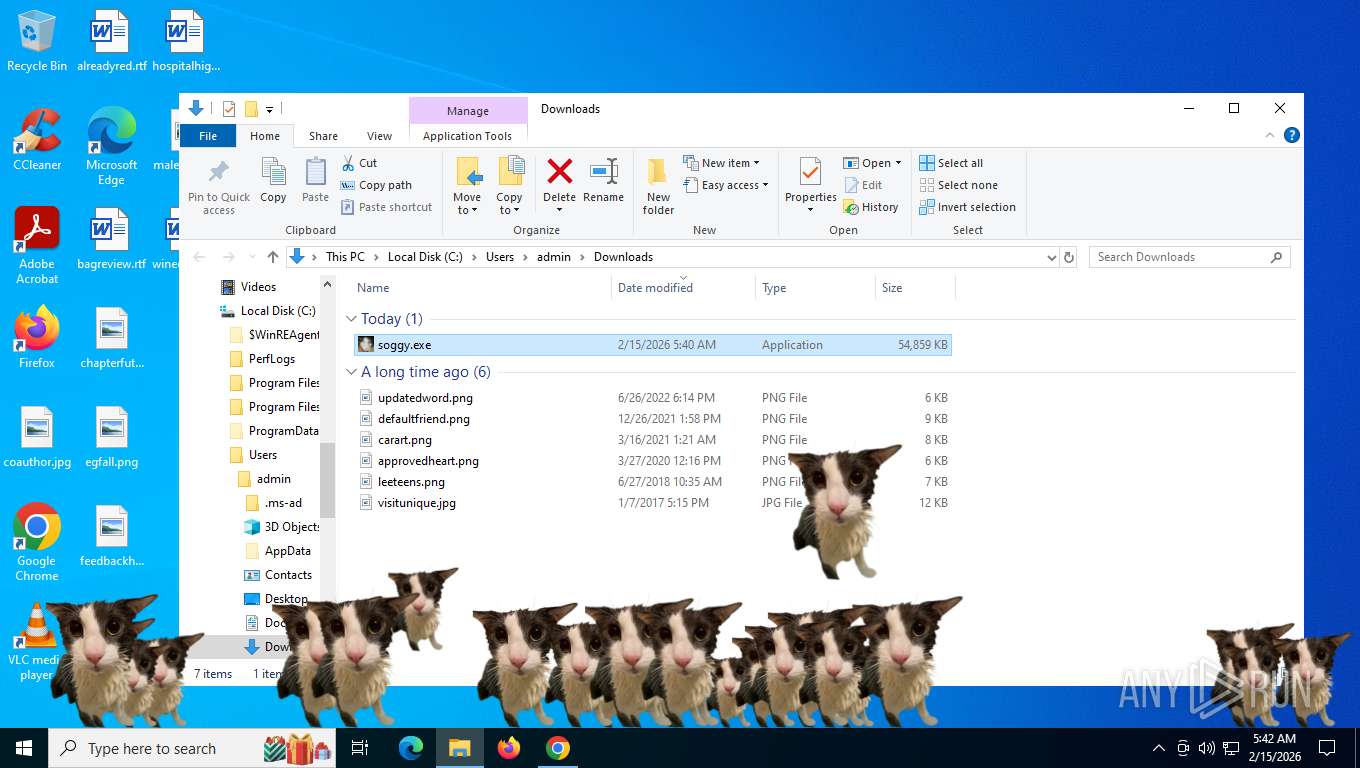
Task: Cut the selected file
Action: point(359,163)
